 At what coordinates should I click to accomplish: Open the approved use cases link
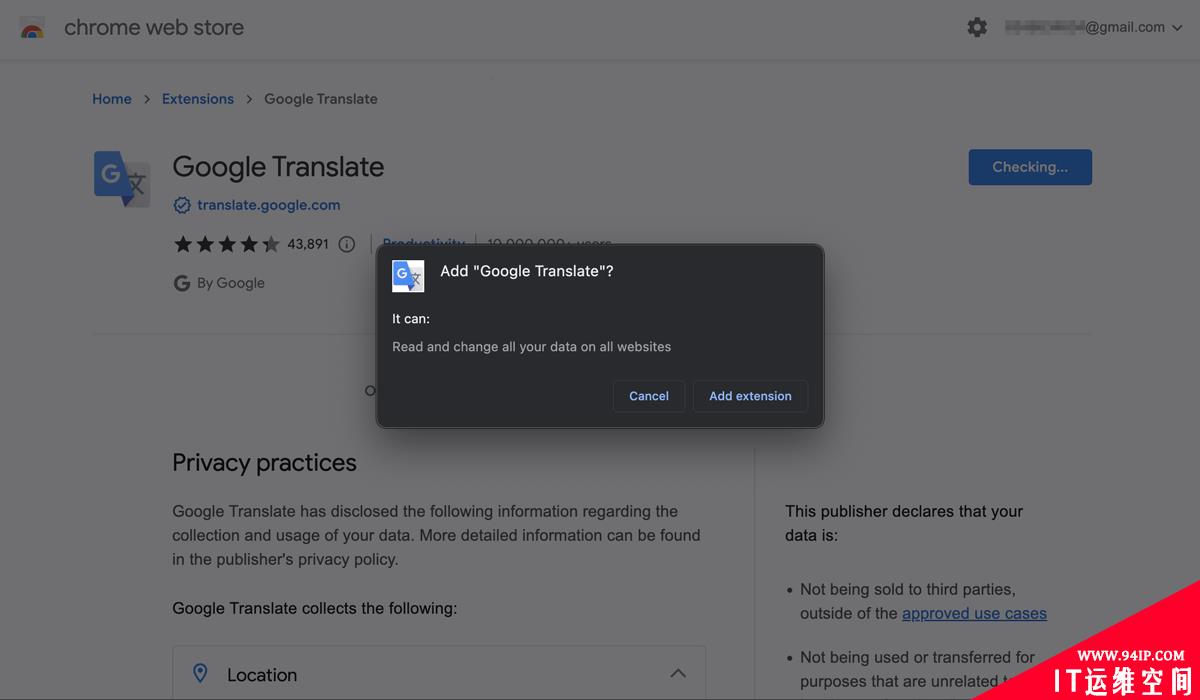point(974,613)
